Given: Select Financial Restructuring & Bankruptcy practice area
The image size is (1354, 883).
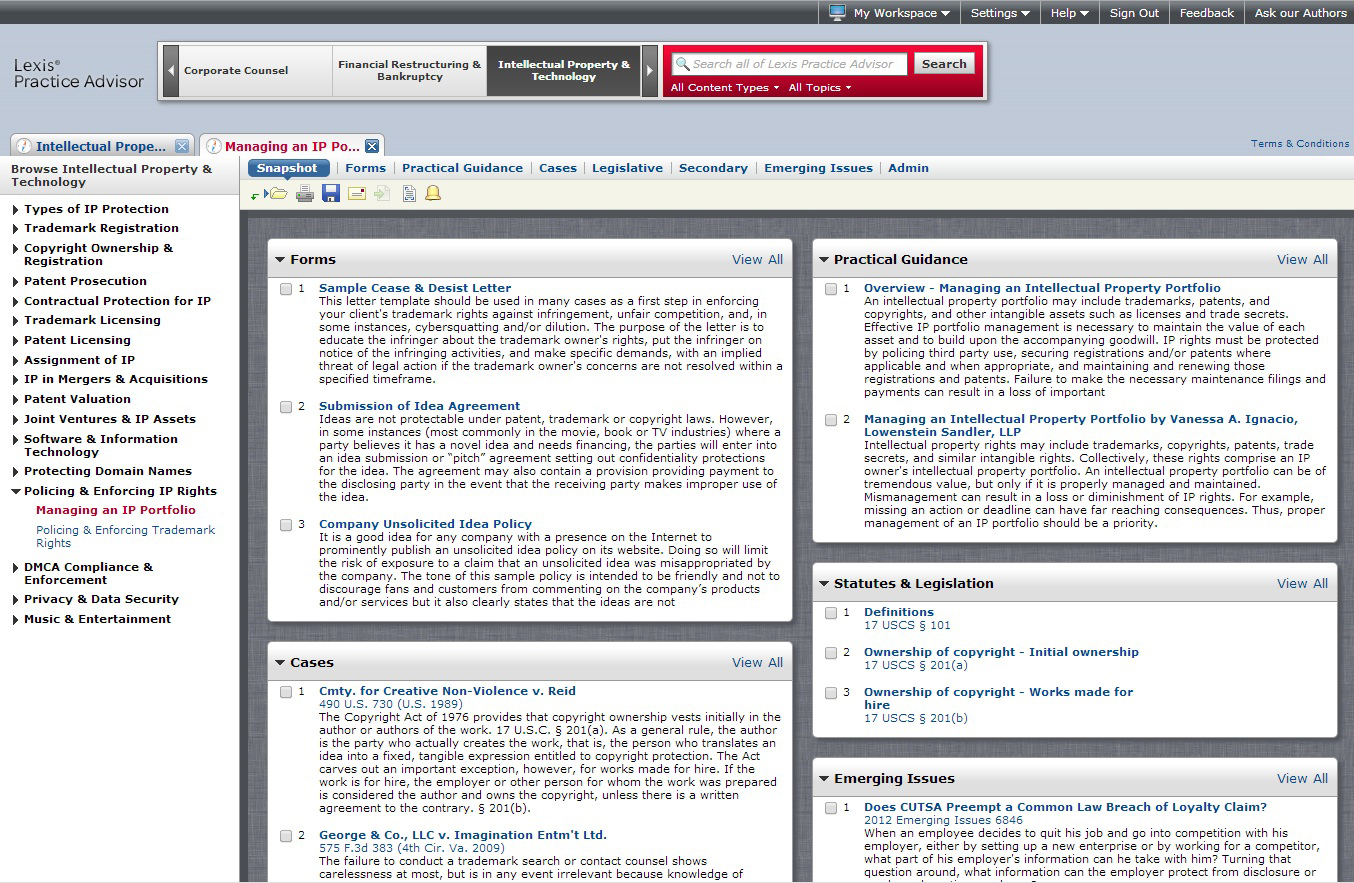Looking at the screenshot, I should point(409,71).
